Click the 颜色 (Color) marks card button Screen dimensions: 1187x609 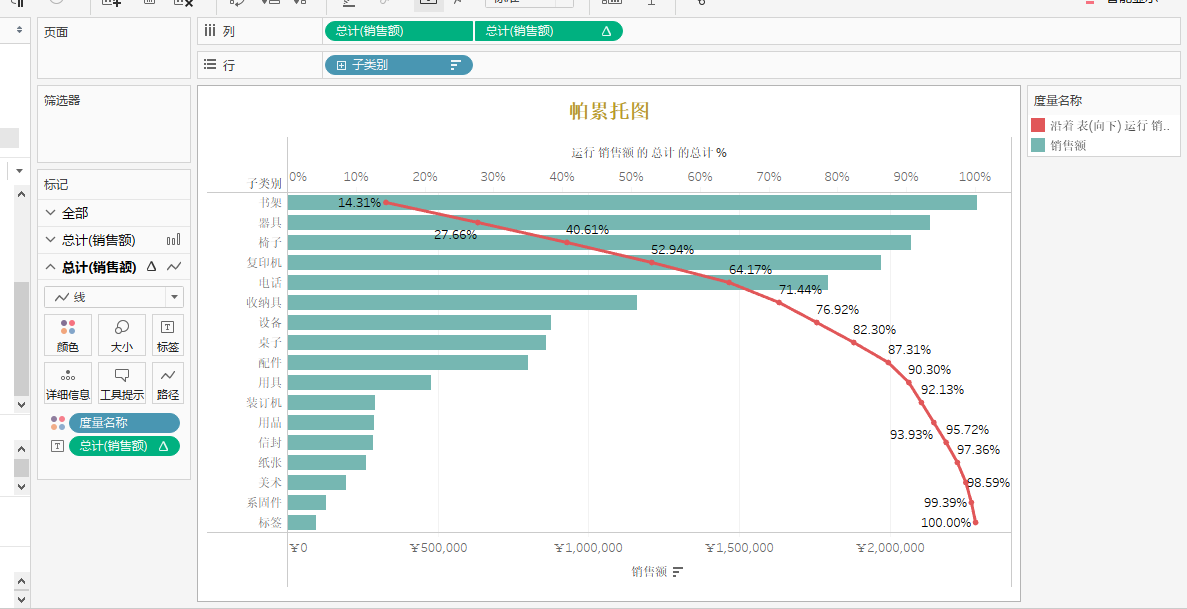(68, 334)
